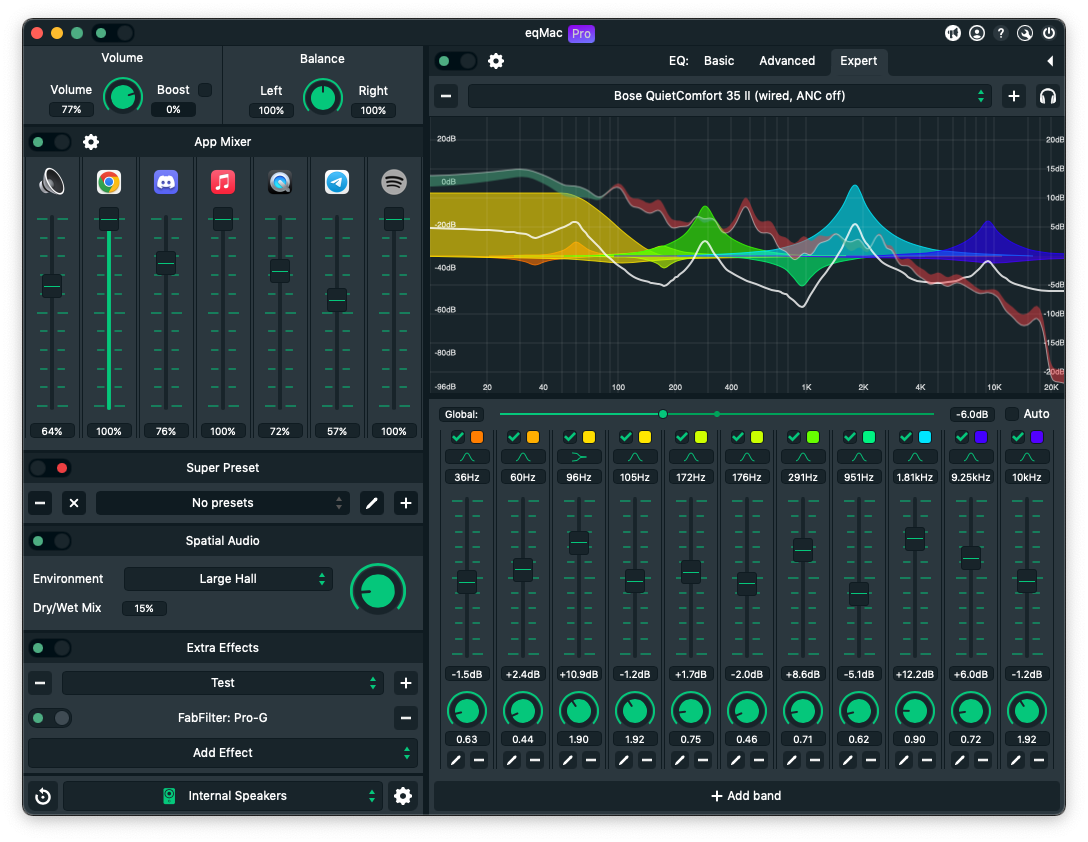Toggle the Spatial Audio switch

pyautogui.click(x=50, y=541)
